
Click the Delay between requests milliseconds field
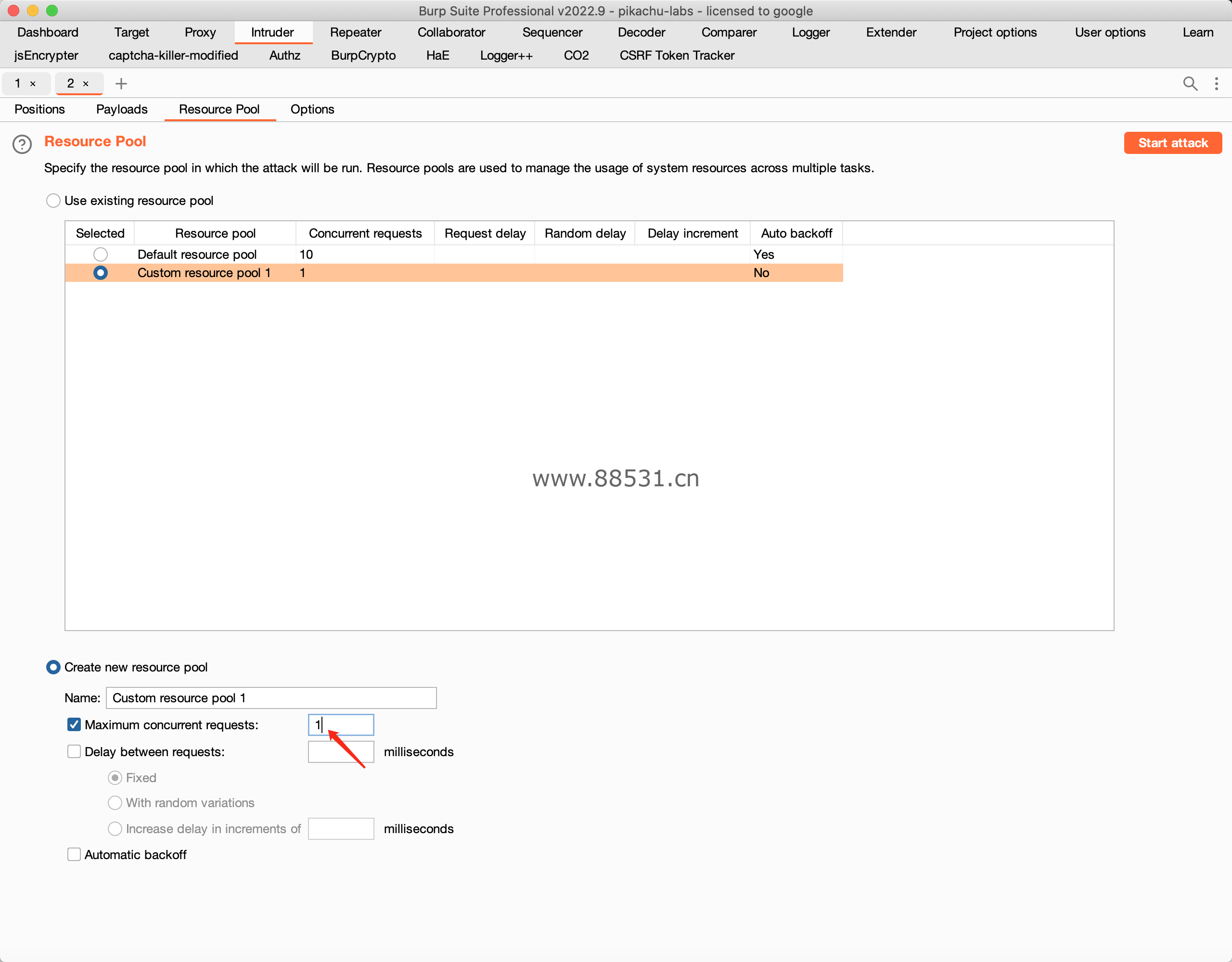pyautogui.click(x=341, y=752)
